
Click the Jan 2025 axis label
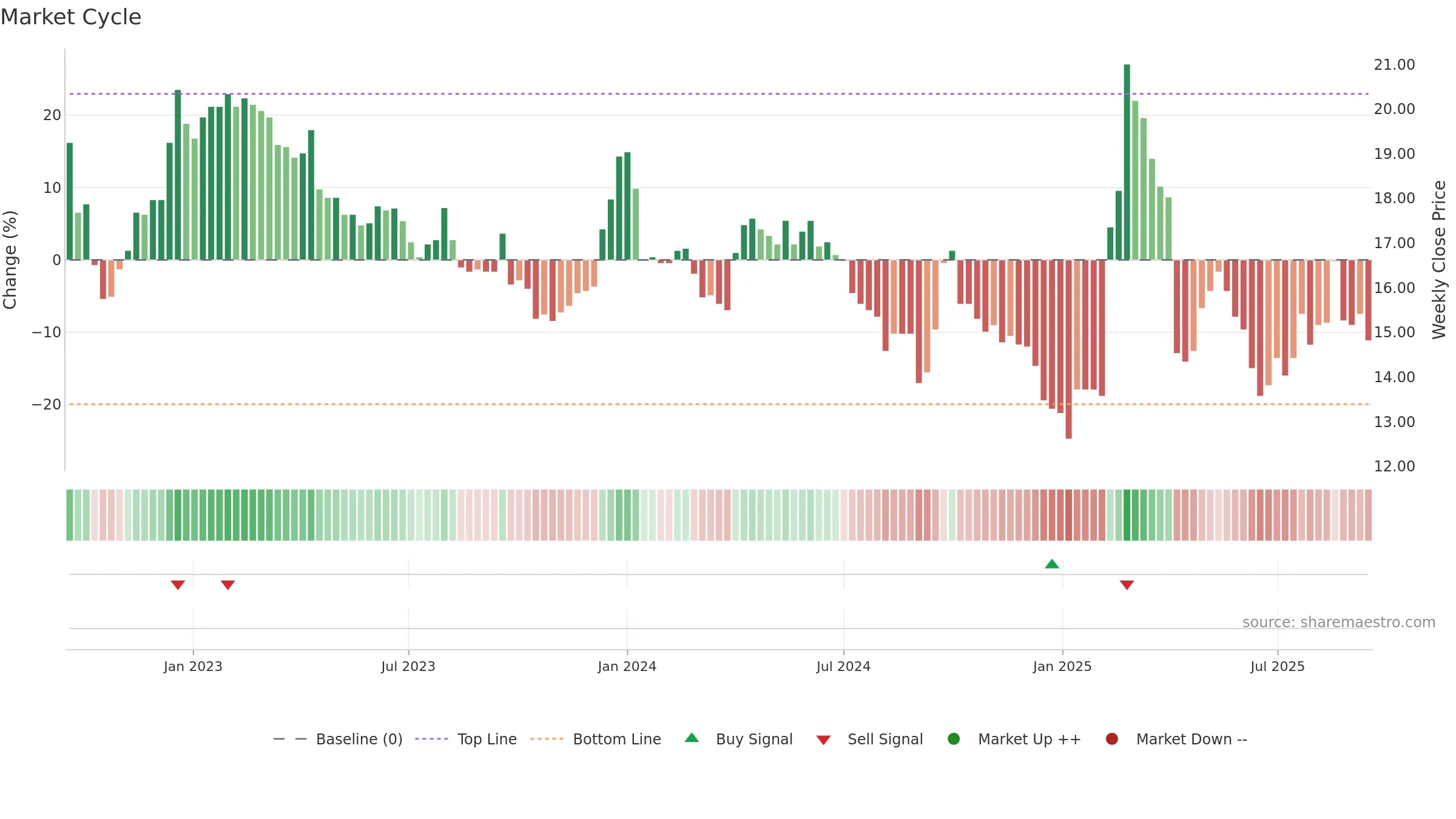(1062, 667)
